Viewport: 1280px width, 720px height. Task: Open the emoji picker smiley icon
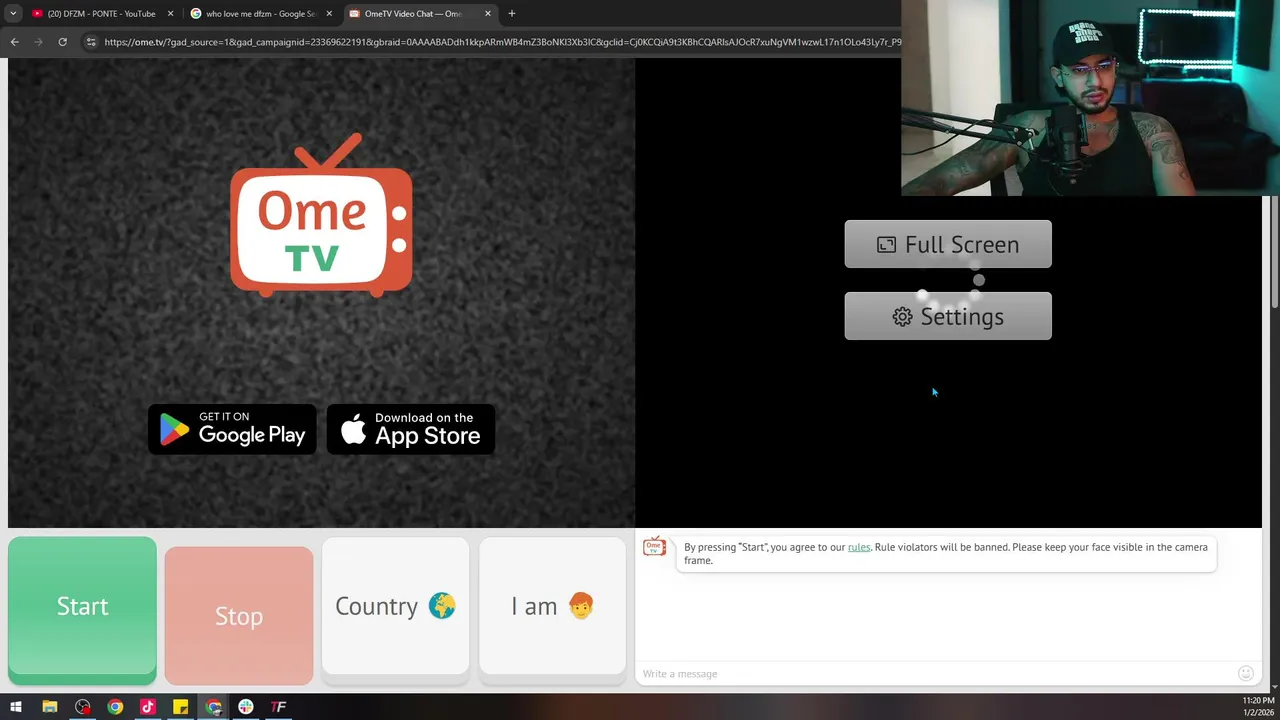pyautogui.click(x=1245, y=674)
